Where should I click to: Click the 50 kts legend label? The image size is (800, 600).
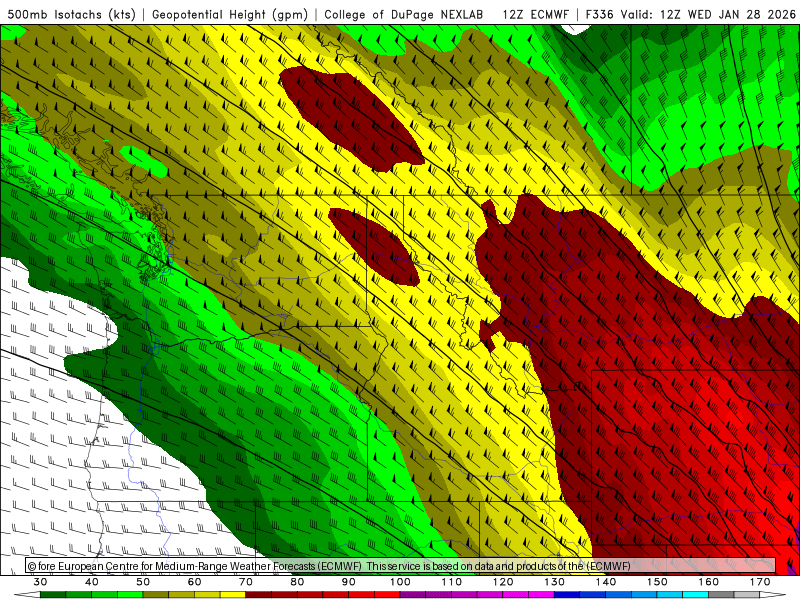click(143, 582)
